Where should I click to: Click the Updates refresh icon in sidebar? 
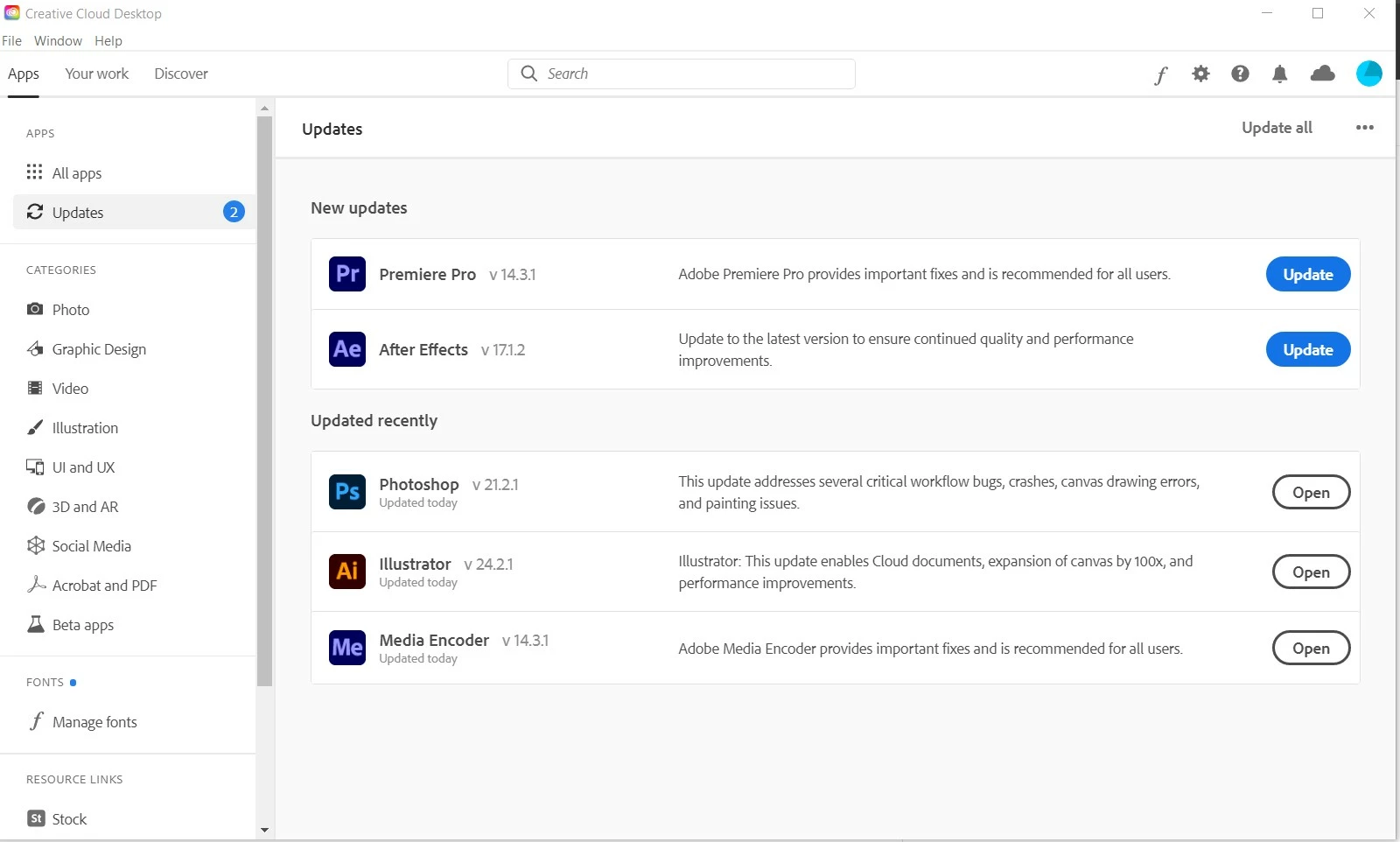[35, 212]
